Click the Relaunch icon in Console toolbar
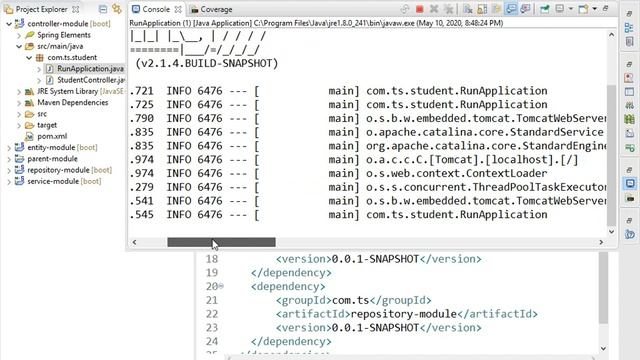The image size is (640, 360). click(405, 9)
